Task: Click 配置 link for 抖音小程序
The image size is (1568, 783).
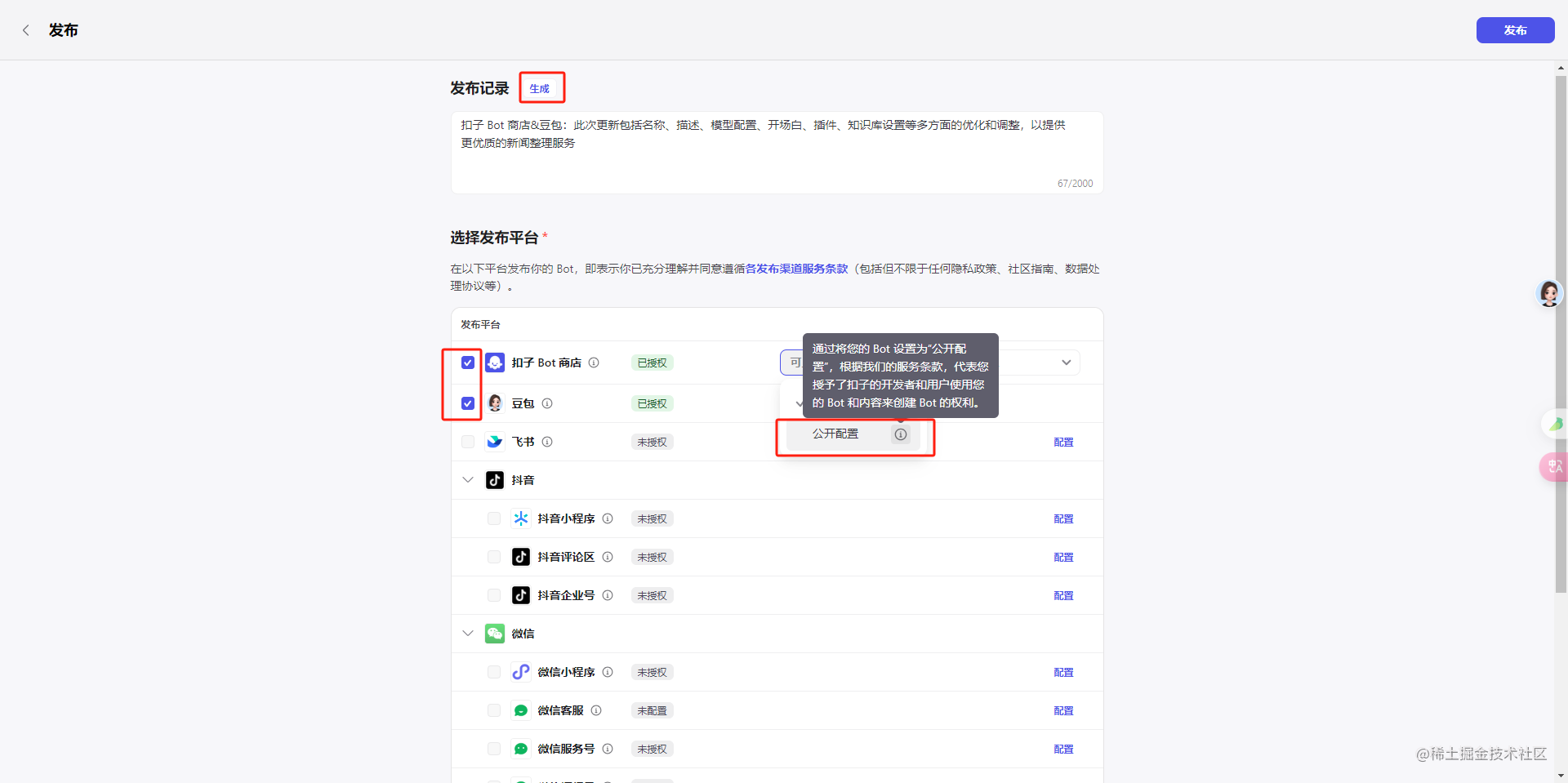Action: point(1063,518)
